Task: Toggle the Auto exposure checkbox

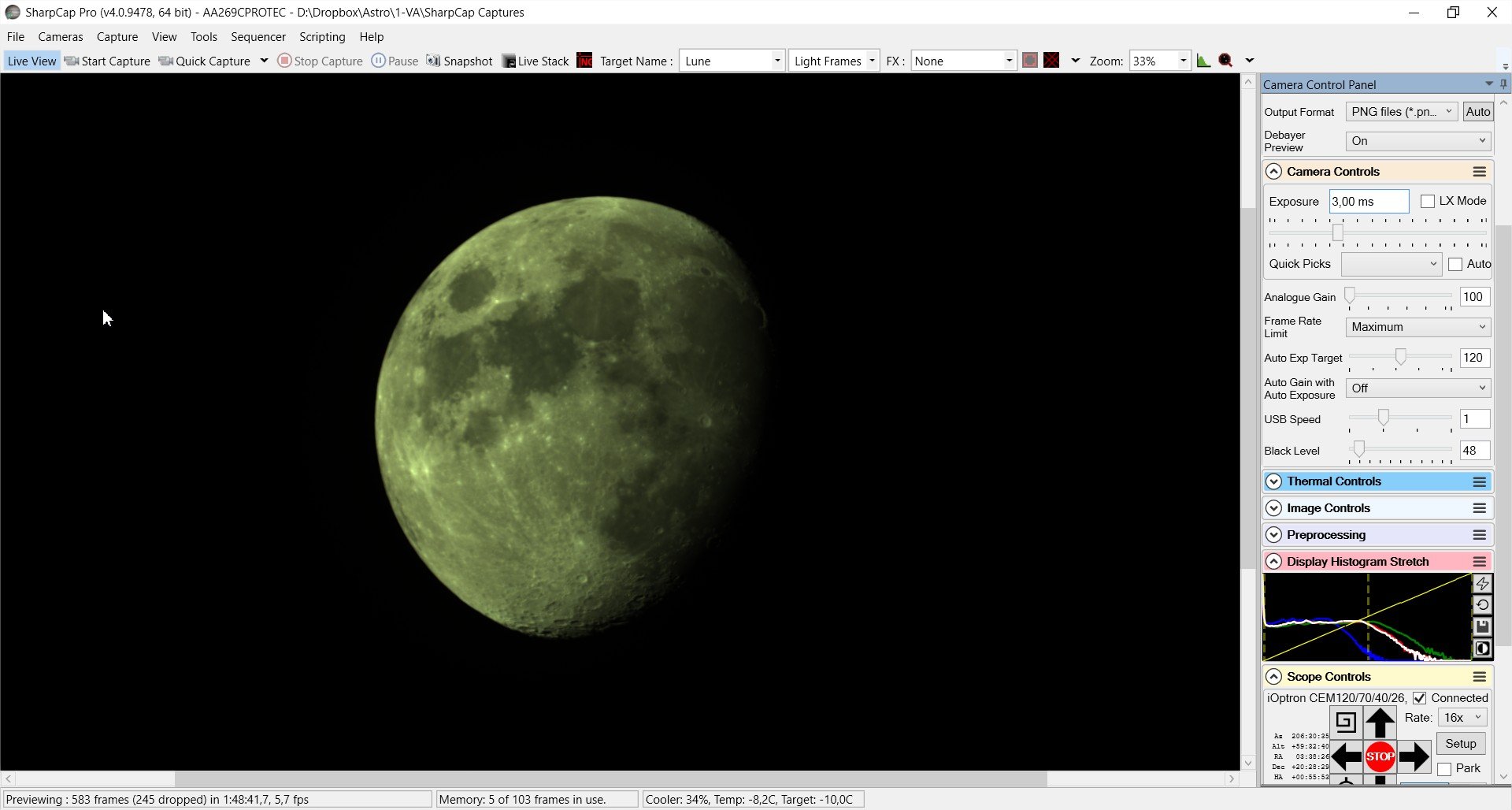Action: pyautogui.click(x=1455, y=265)
